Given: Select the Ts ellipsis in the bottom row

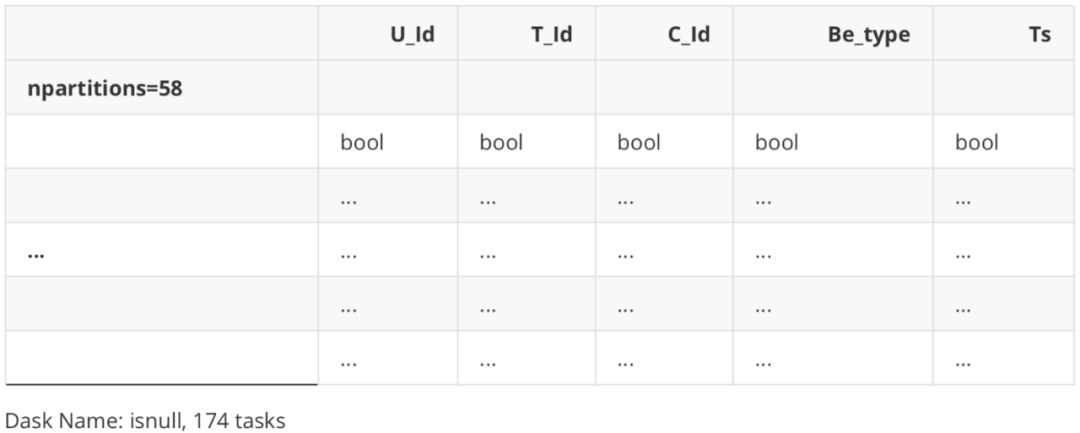Looking at the screenshot, I should (963, 363).
